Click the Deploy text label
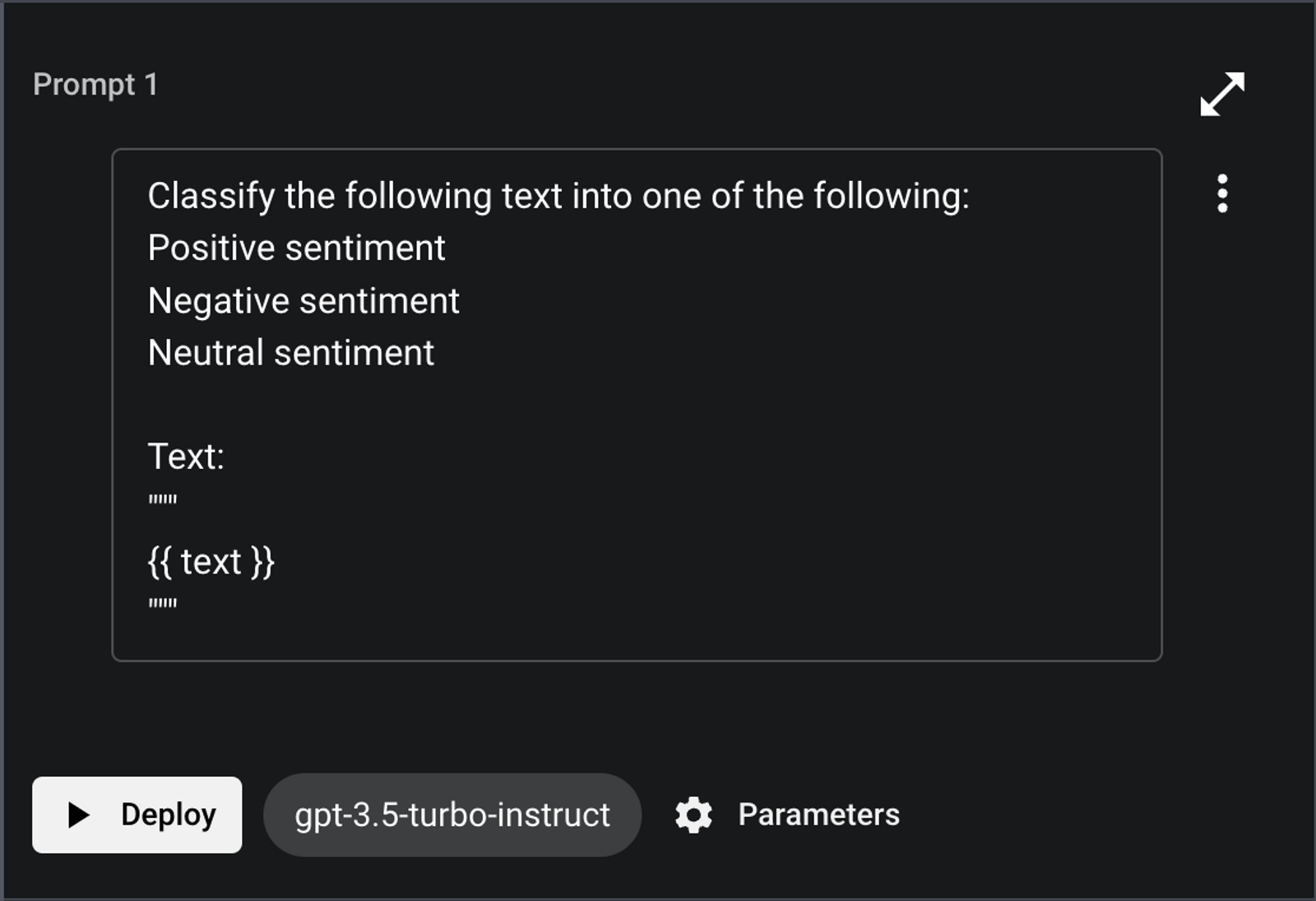The height and width of the screenshot is (901, 1316). (169, 815)
